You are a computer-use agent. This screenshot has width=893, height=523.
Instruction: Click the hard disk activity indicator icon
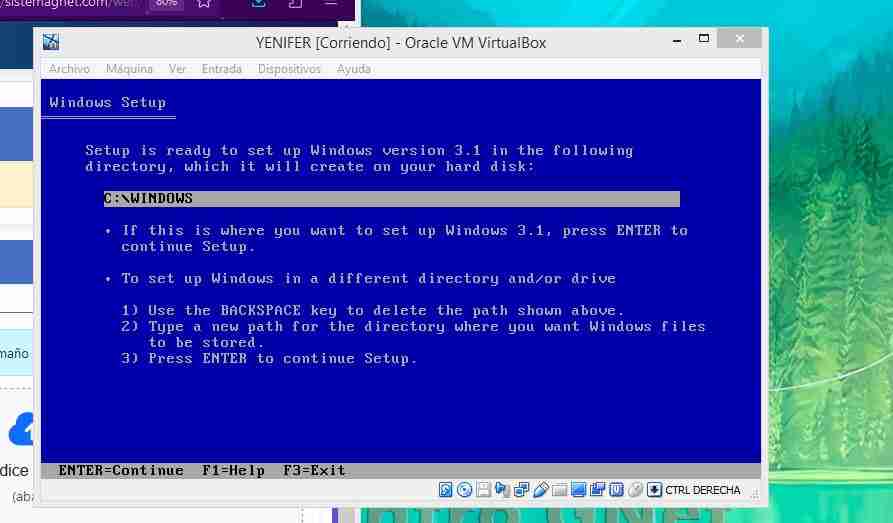click(446, 490)
